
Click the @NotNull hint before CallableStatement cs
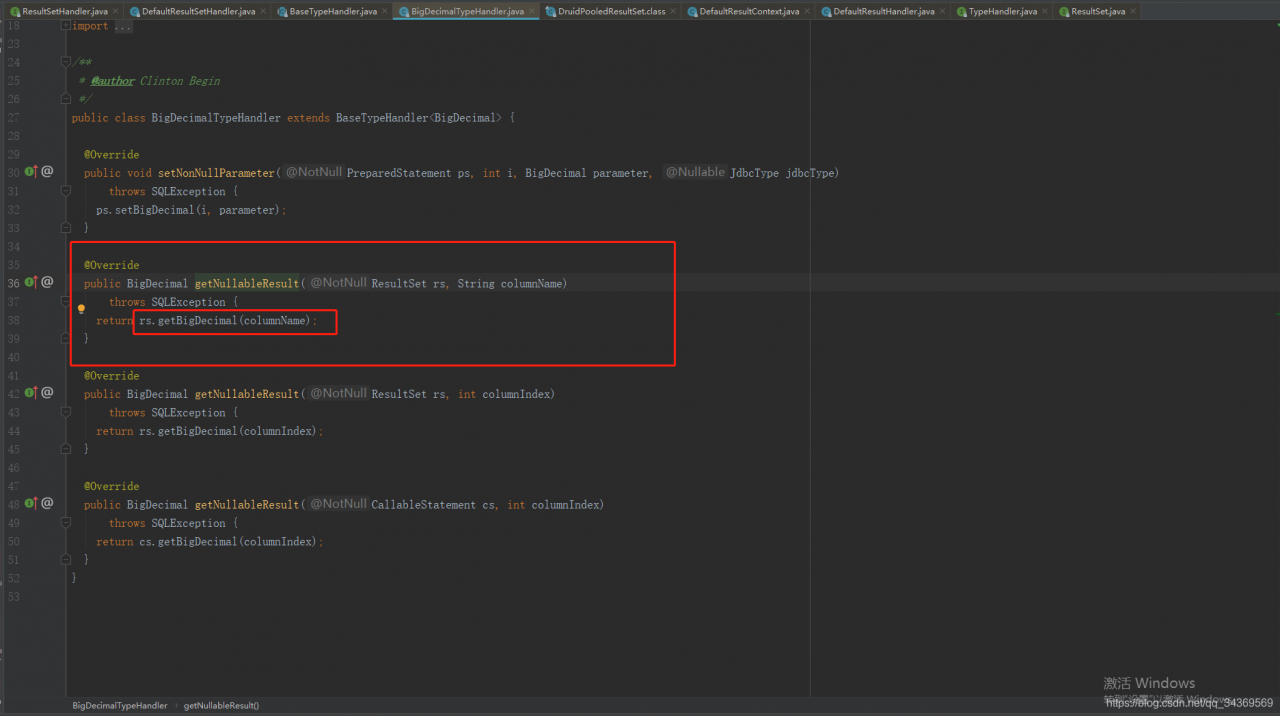338,504
